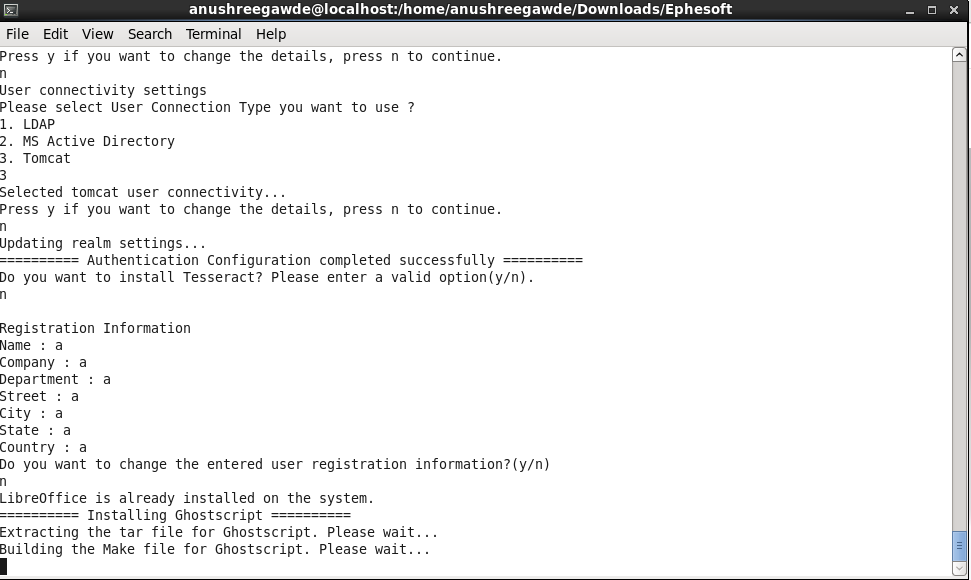The image size is (971, 580).
Task: Click the vertical scrollbar thumb
Action: (x=959, y=545)
